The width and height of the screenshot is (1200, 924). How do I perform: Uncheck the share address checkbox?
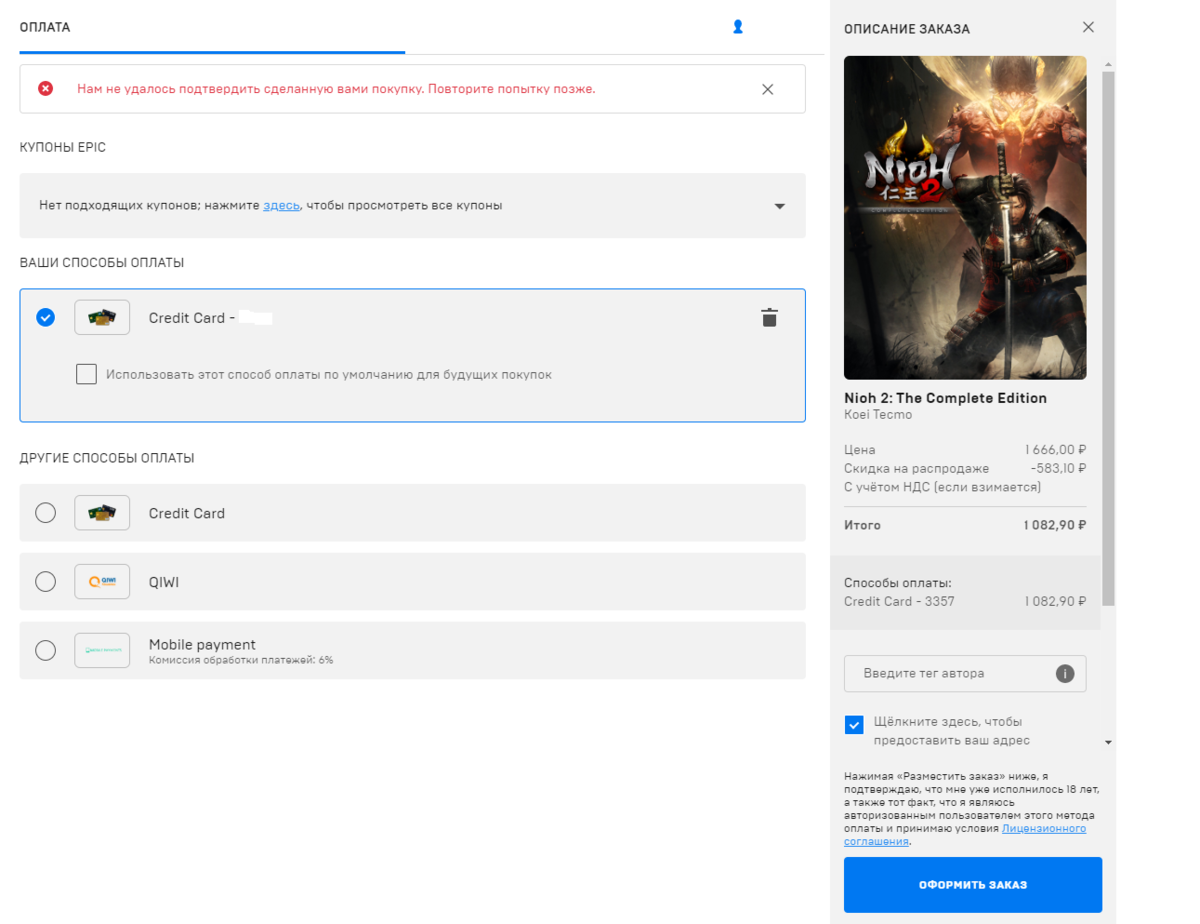coord(854,725)
